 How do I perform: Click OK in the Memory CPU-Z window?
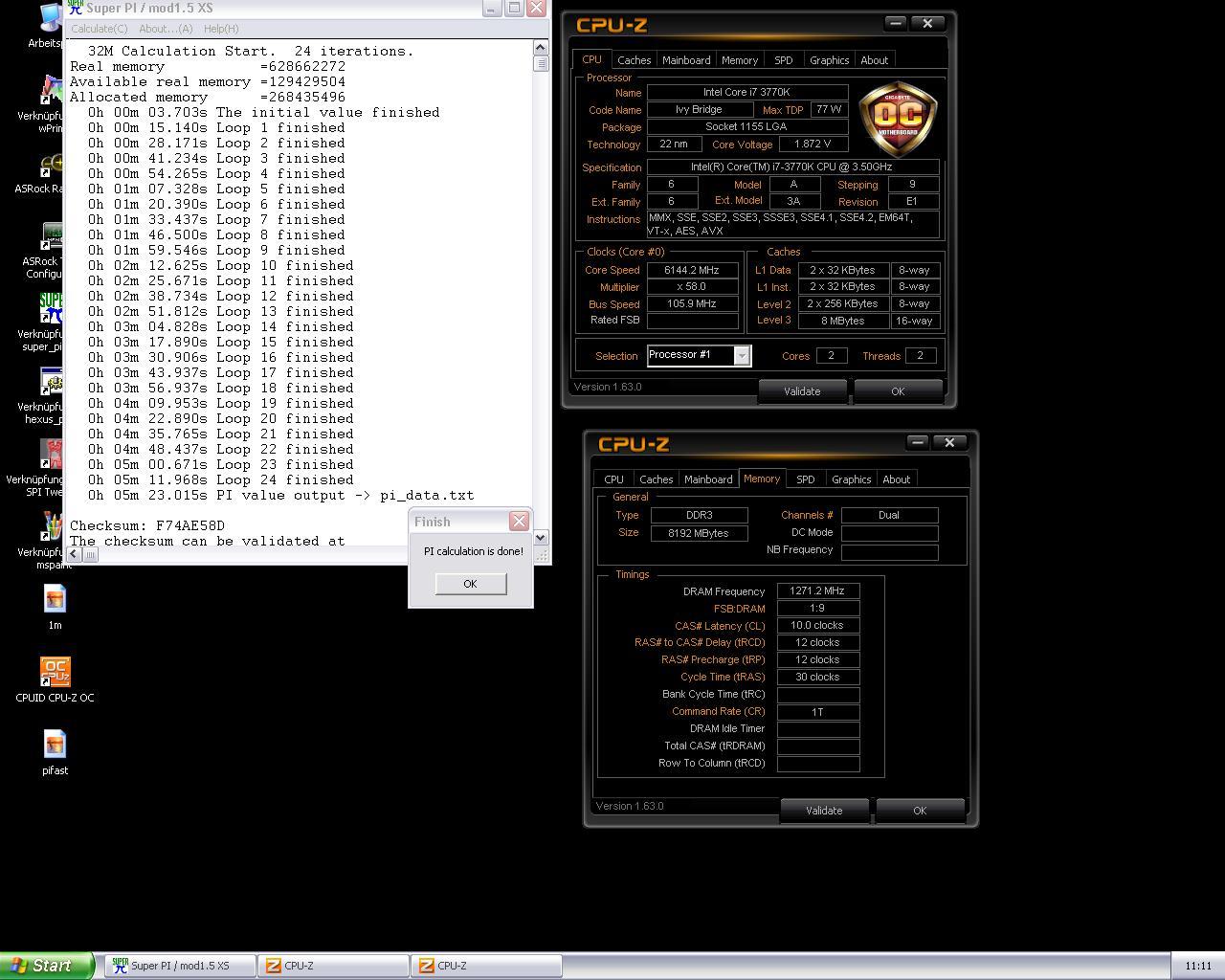(920, 811)
